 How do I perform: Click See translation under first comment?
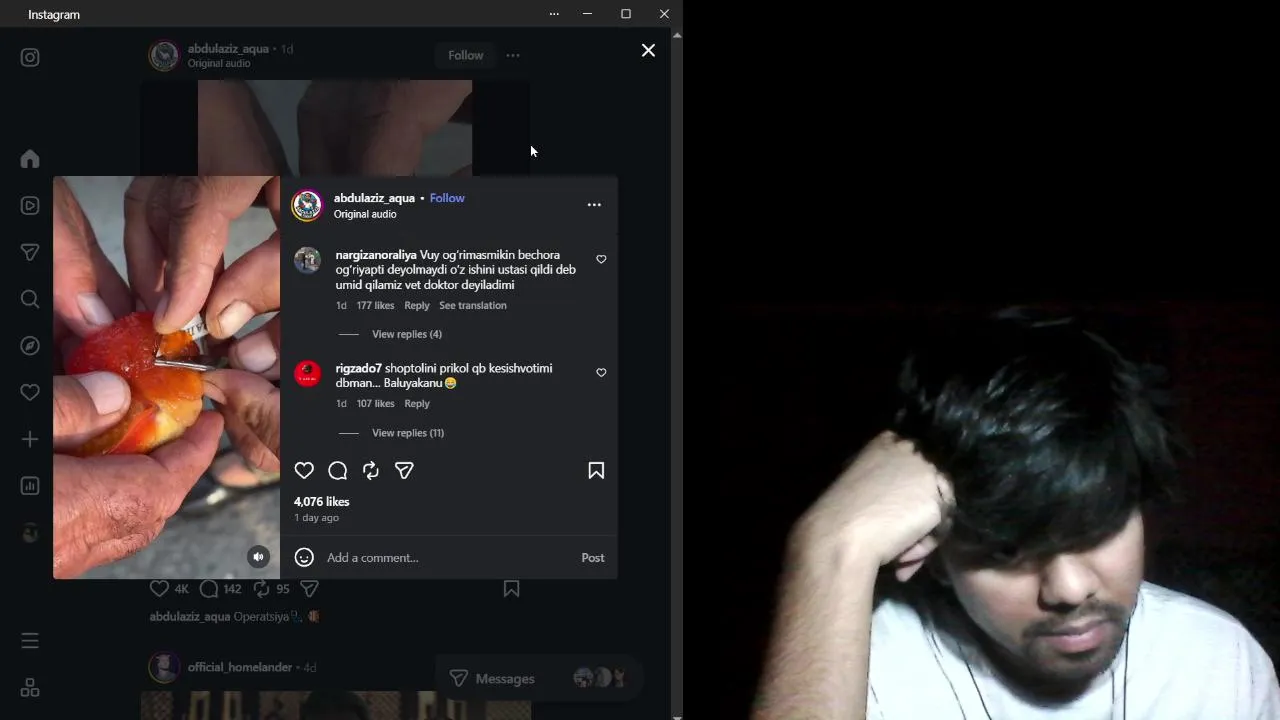click(x=473, y=306)
